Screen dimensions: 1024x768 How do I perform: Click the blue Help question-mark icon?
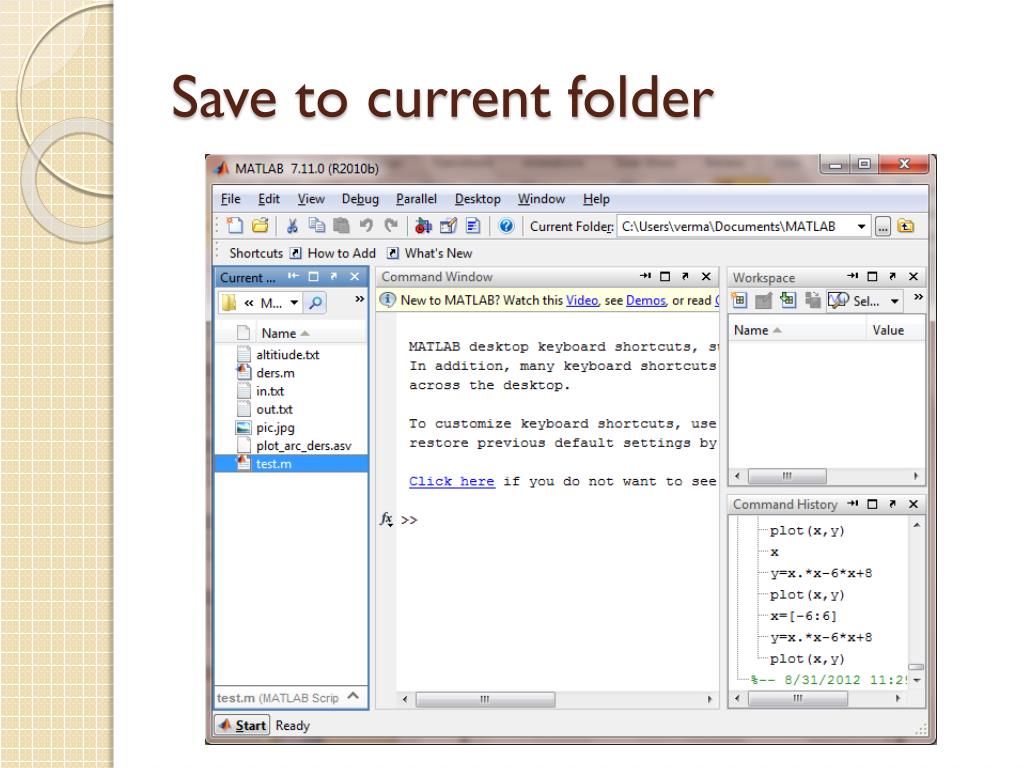[505, 226]
